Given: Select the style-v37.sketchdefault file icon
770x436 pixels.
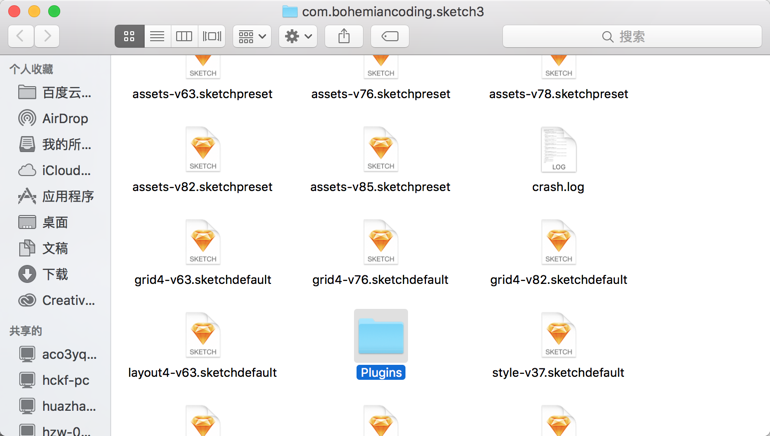Looking at the screenshot, I should click(x=558, y=335).
